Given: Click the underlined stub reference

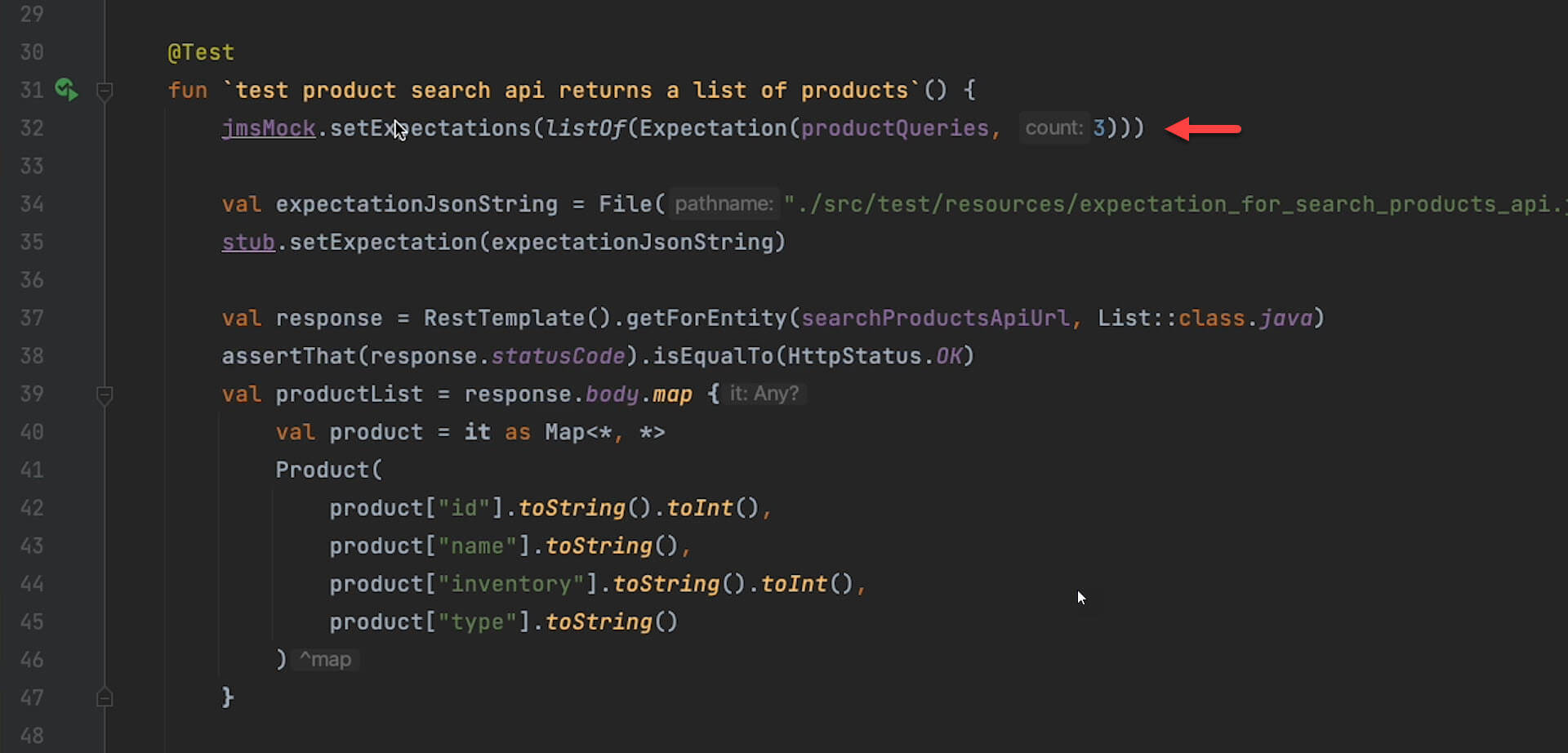Looking at the screenshot, I should [x=247, y=243].
